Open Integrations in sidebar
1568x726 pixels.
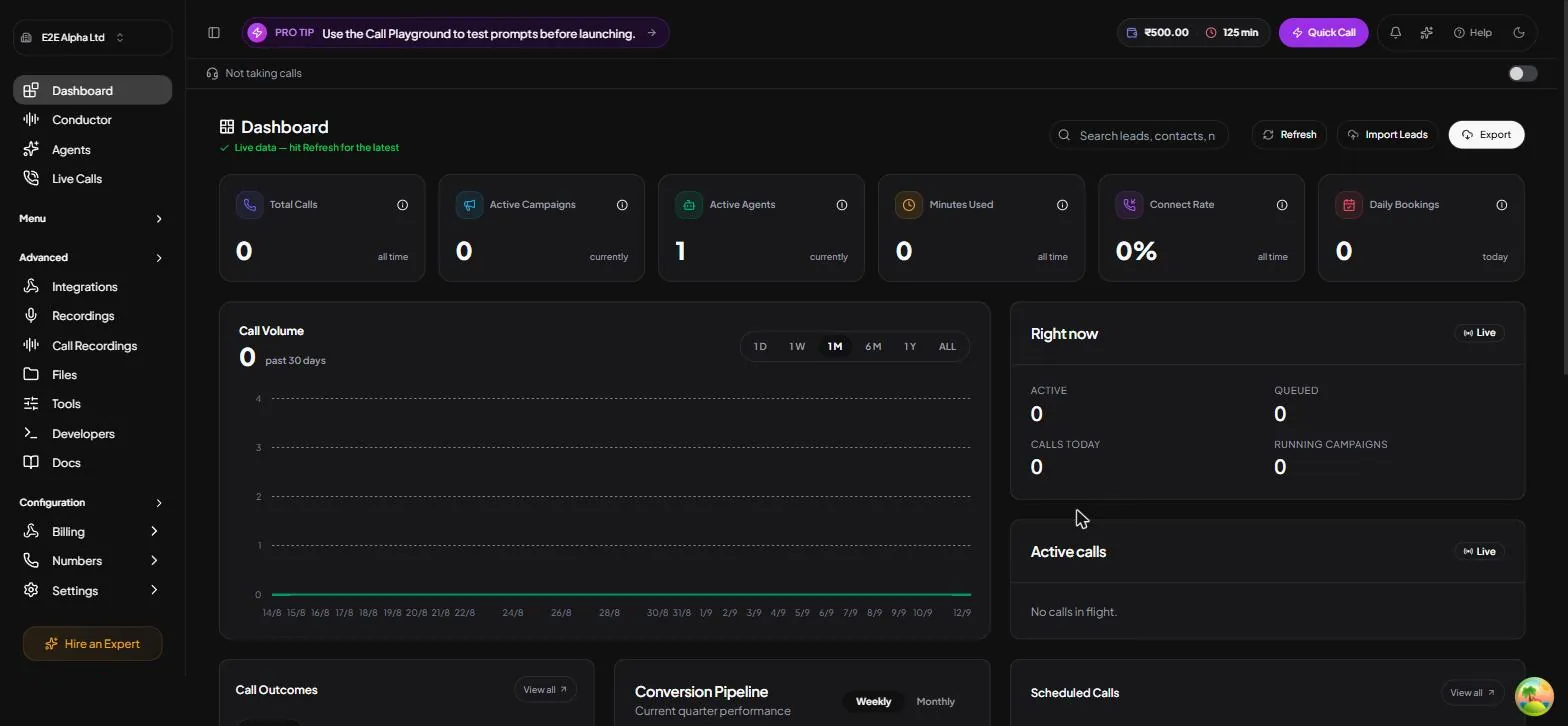92,287
